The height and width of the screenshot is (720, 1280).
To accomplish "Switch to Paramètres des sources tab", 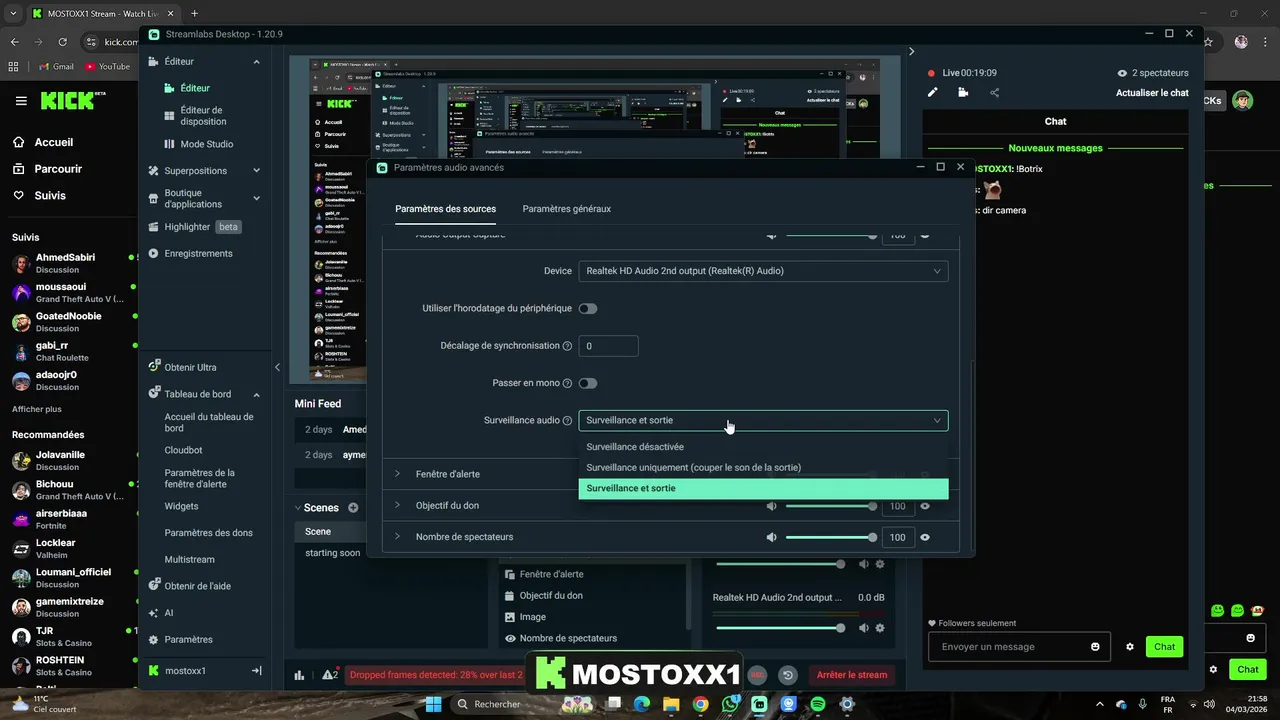I will pos(445,209).
